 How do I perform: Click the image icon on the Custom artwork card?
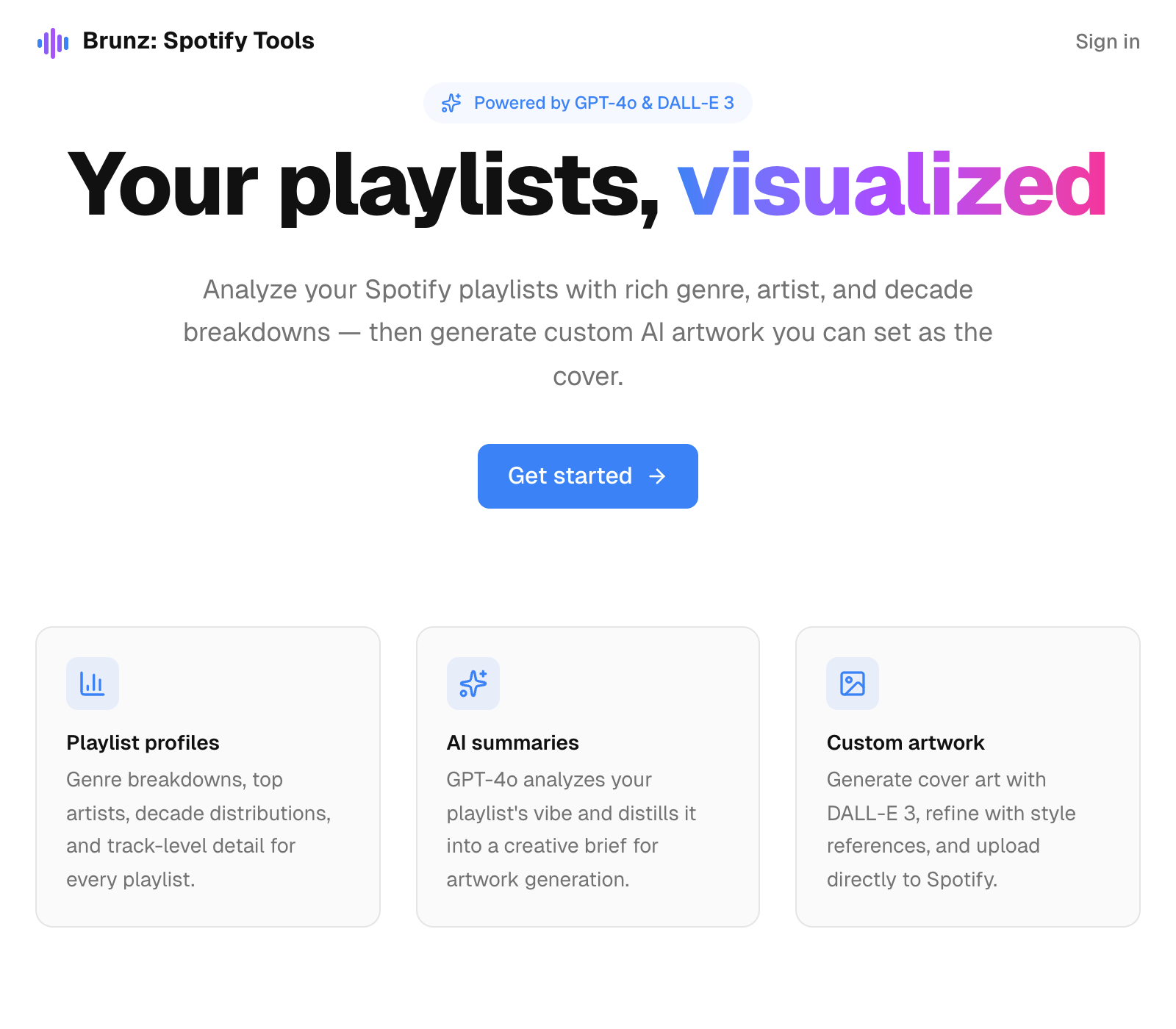pyautogui.click(x=853, y=684)
